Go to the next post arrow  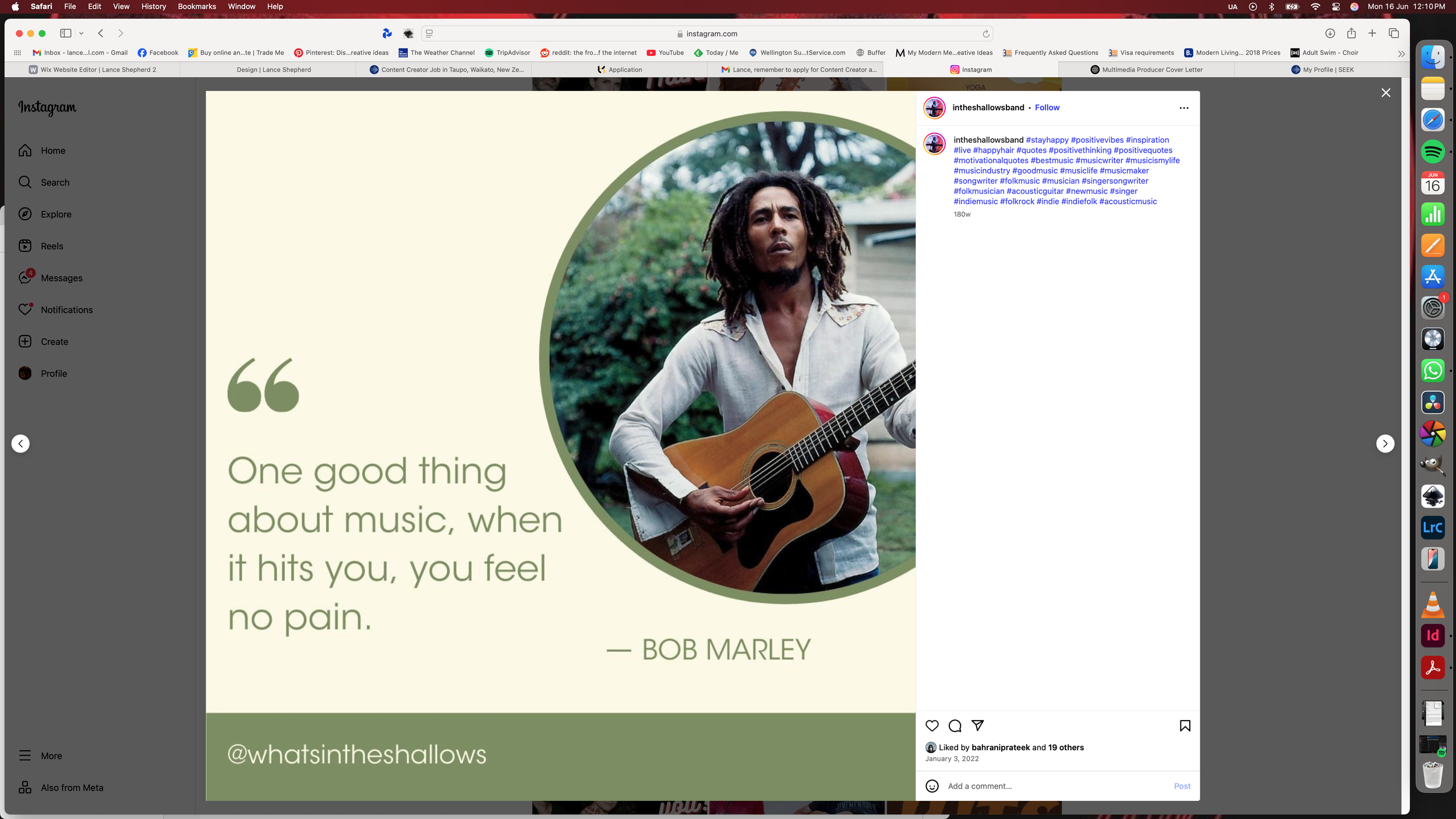[1385, 444]
